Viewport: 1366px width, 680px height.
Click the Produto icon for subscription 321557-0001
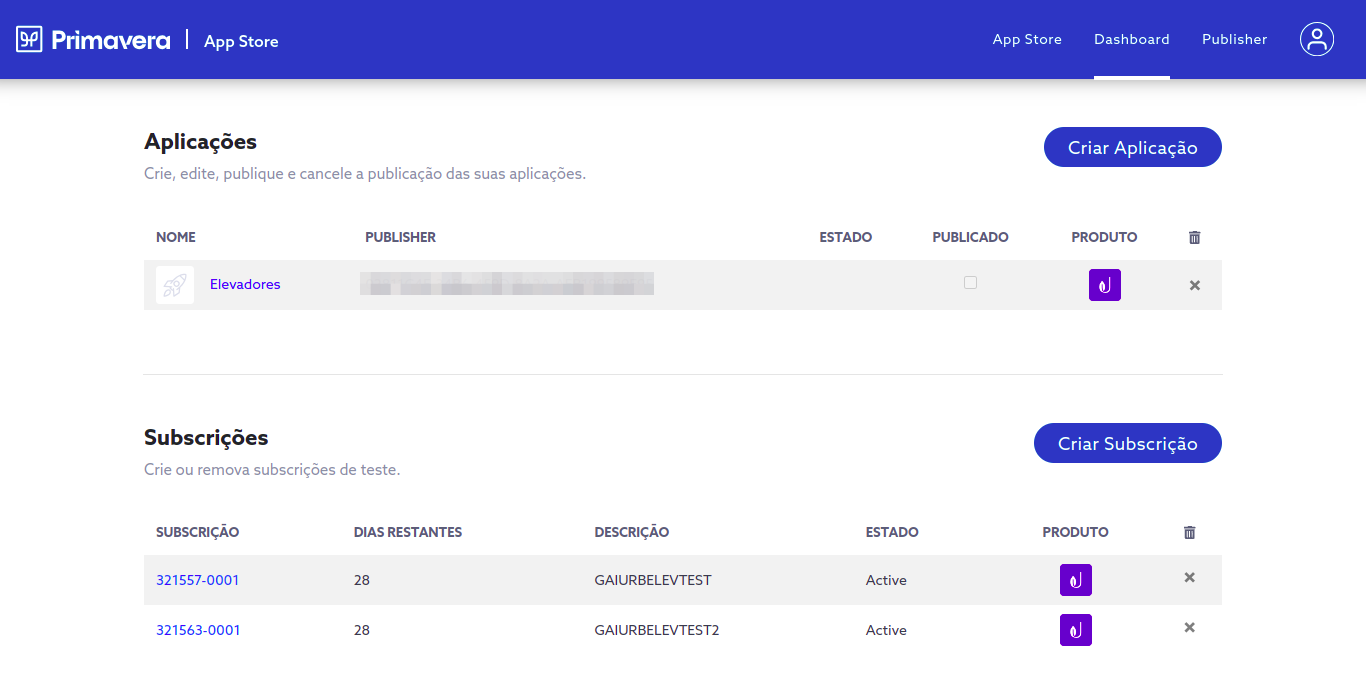[x=1075, y=579]
